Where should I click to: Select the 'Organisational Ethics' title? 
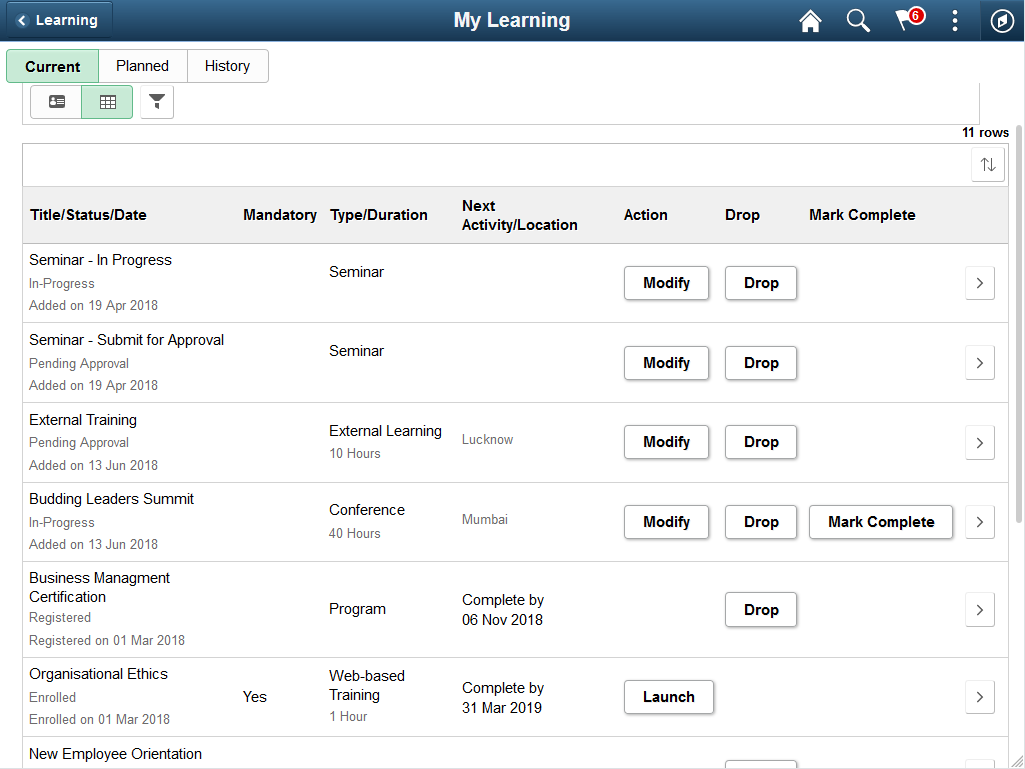point(99,674)
